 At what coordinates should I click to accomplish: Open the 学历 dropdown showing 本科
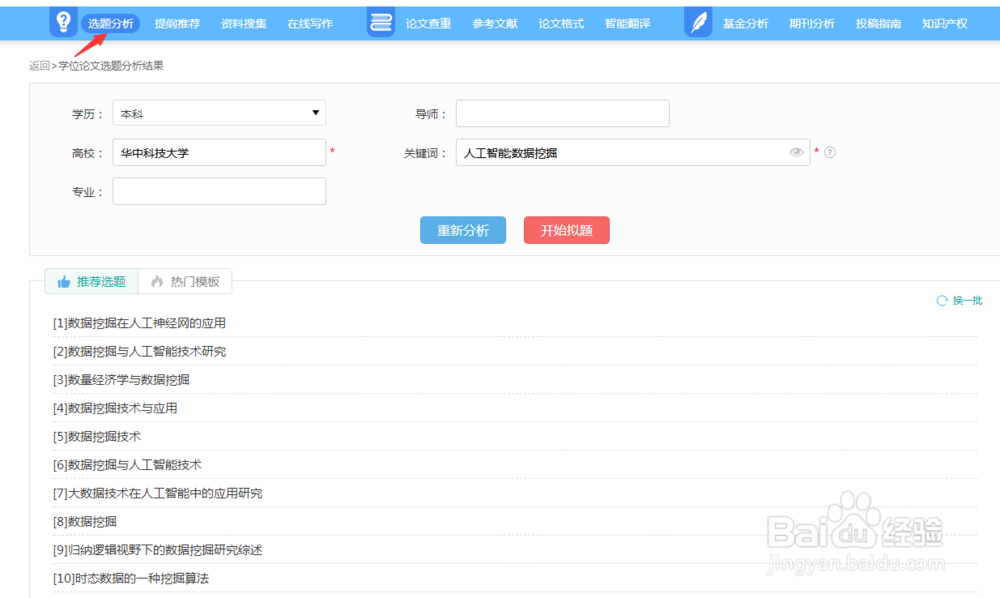tap(219, 113)
